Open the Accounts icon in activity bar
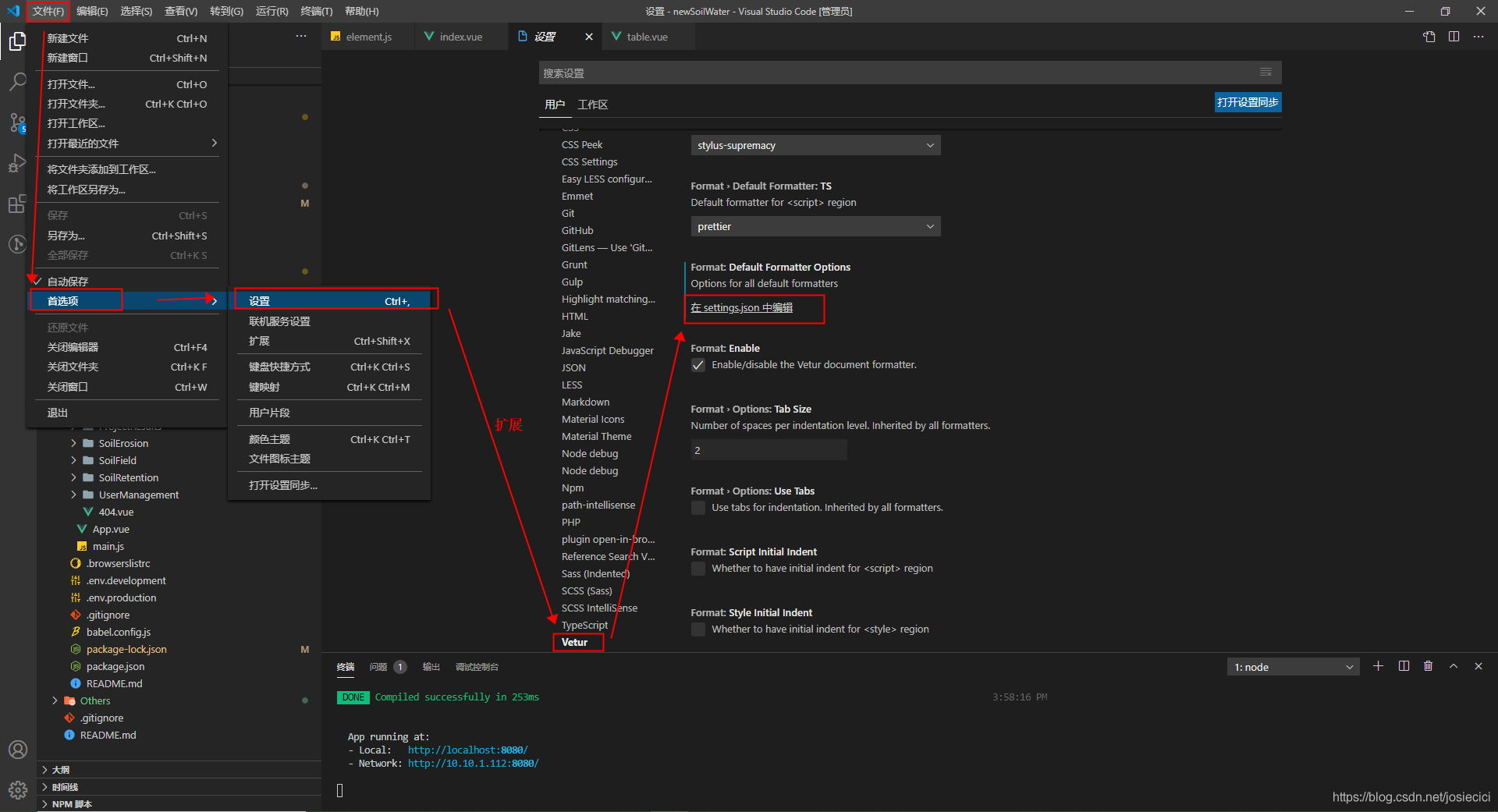 click(x=17, y=750)
